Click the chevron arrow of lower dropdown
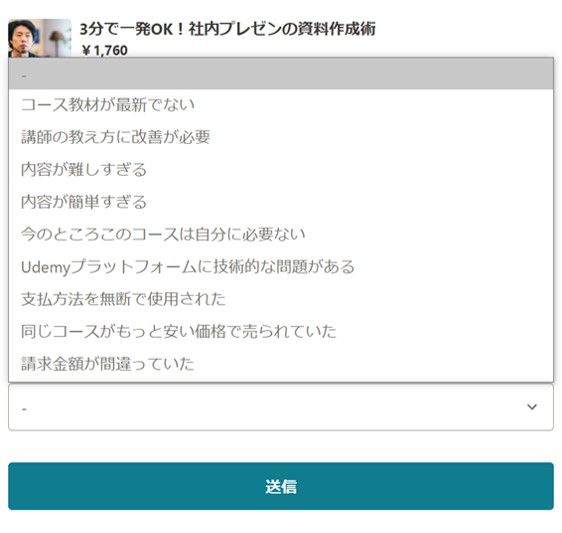562x533 pixels. click(532, 407)
